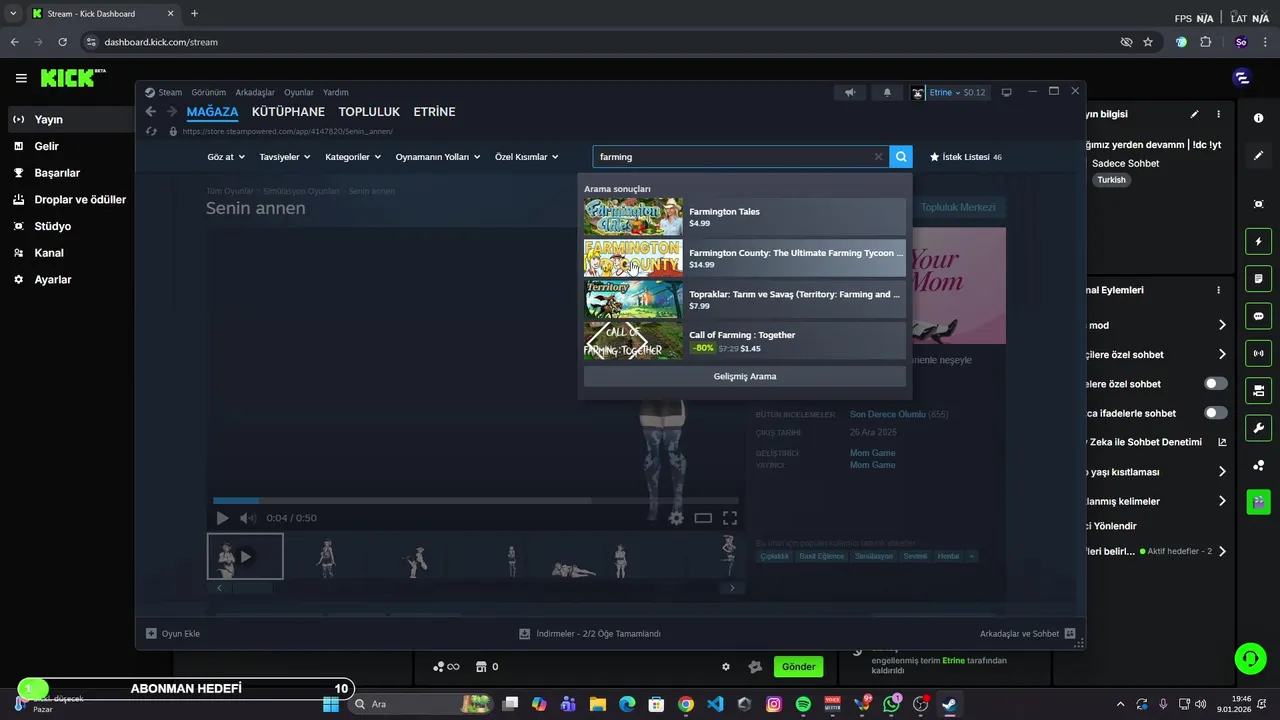Viewport: 1280px width, 720px height.
Task: Click the green Gönder button
Action: pos(798,667)
